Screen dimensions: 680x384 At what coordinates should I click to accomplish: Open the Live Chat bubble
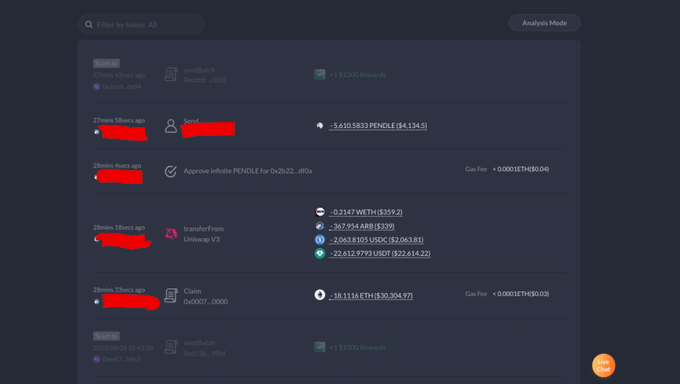603,365
